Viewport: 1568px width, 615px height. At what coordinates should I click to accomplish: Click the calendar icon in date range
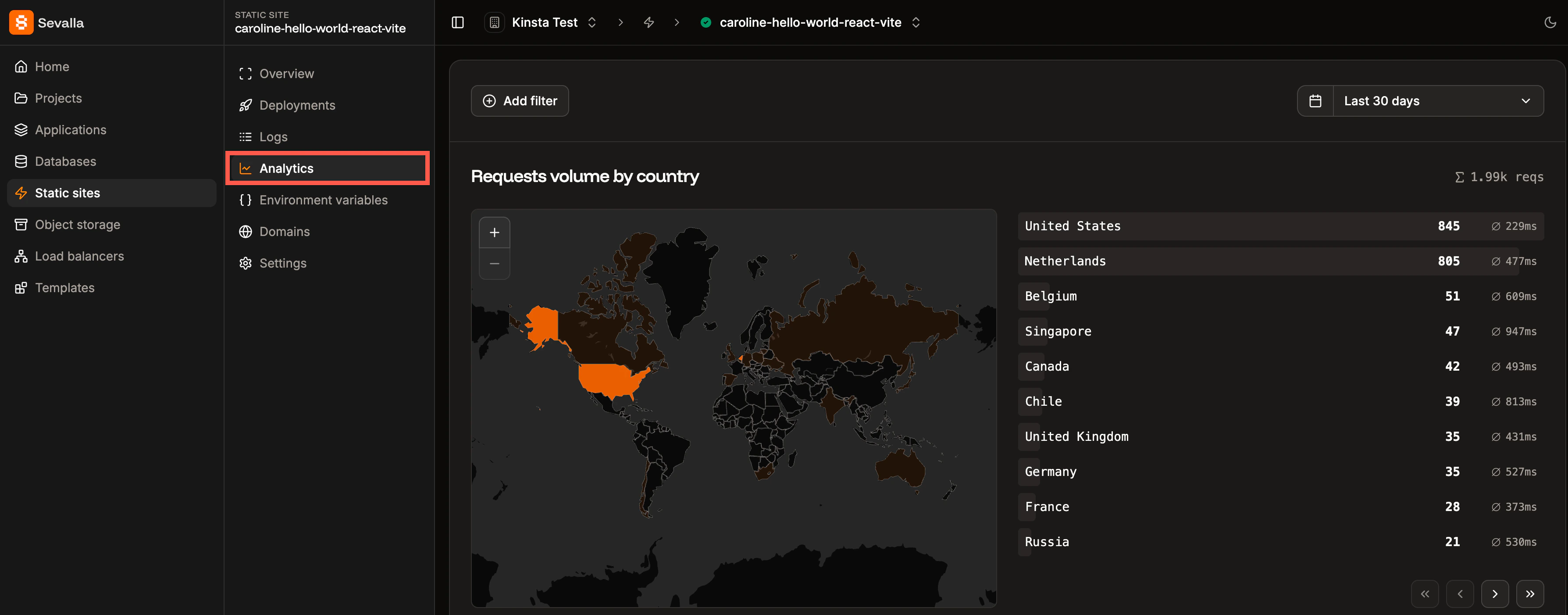pos(1315,101)
